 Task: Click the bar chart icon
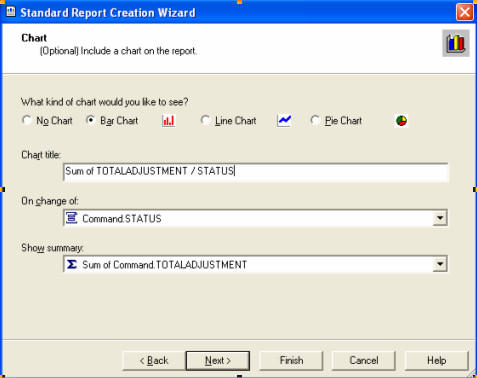click(x=169, y=121)
